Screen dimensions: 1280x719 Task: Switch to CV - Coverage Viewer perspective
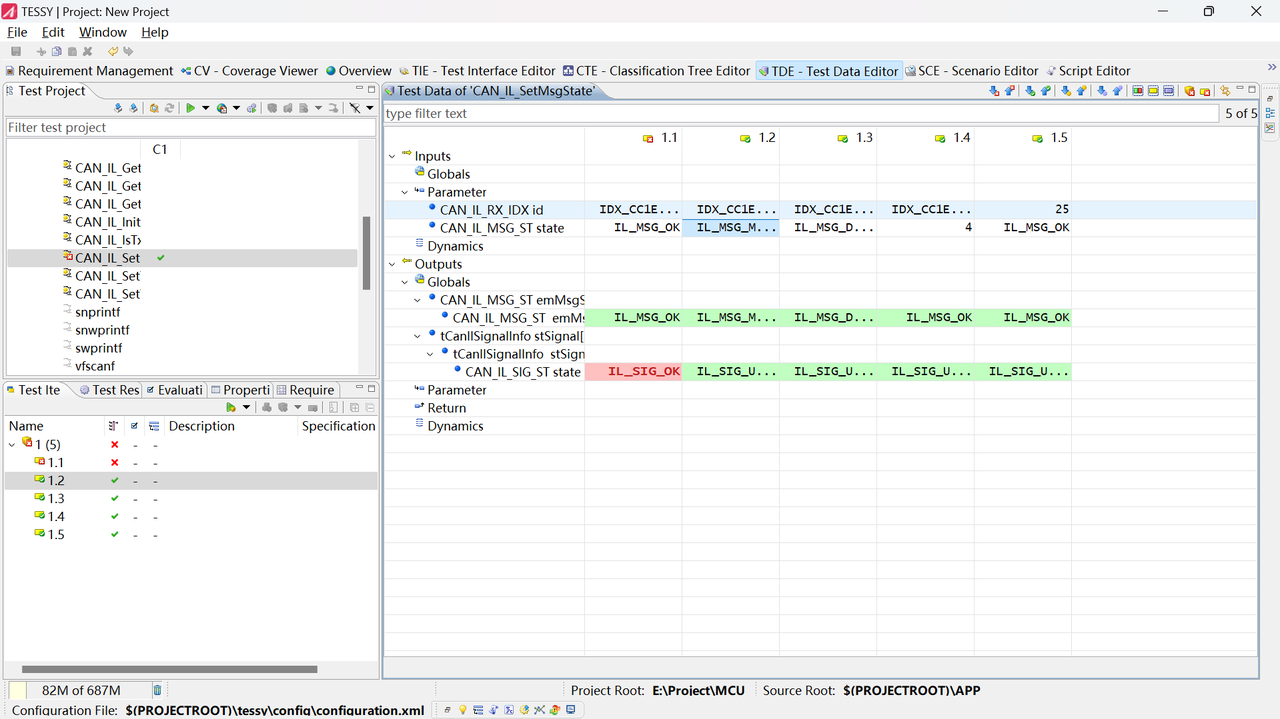point(249,71)
